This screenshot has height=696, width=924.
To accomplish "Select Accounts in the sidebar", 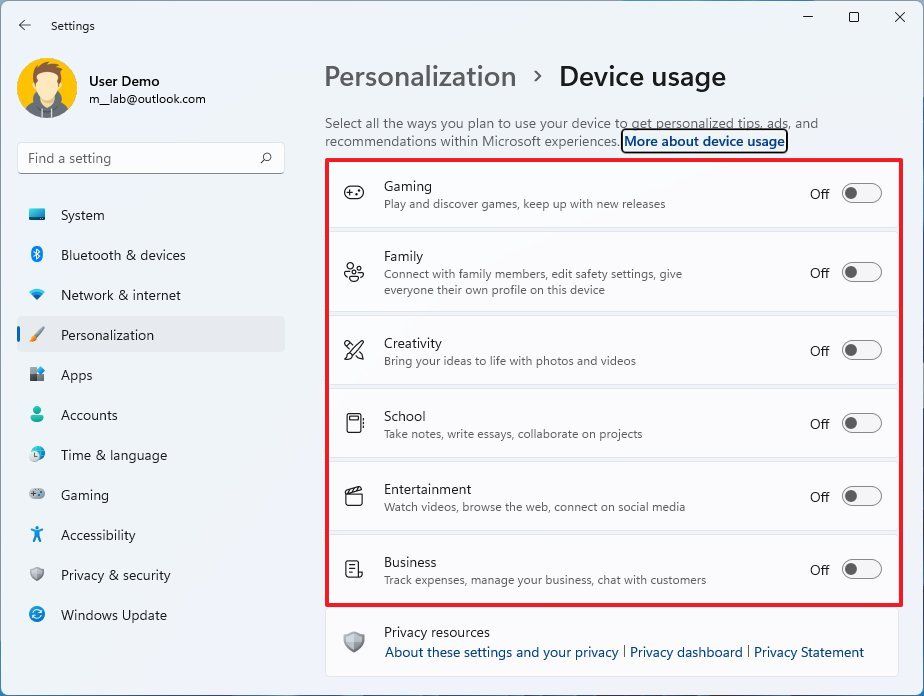I will pos(91,415).
